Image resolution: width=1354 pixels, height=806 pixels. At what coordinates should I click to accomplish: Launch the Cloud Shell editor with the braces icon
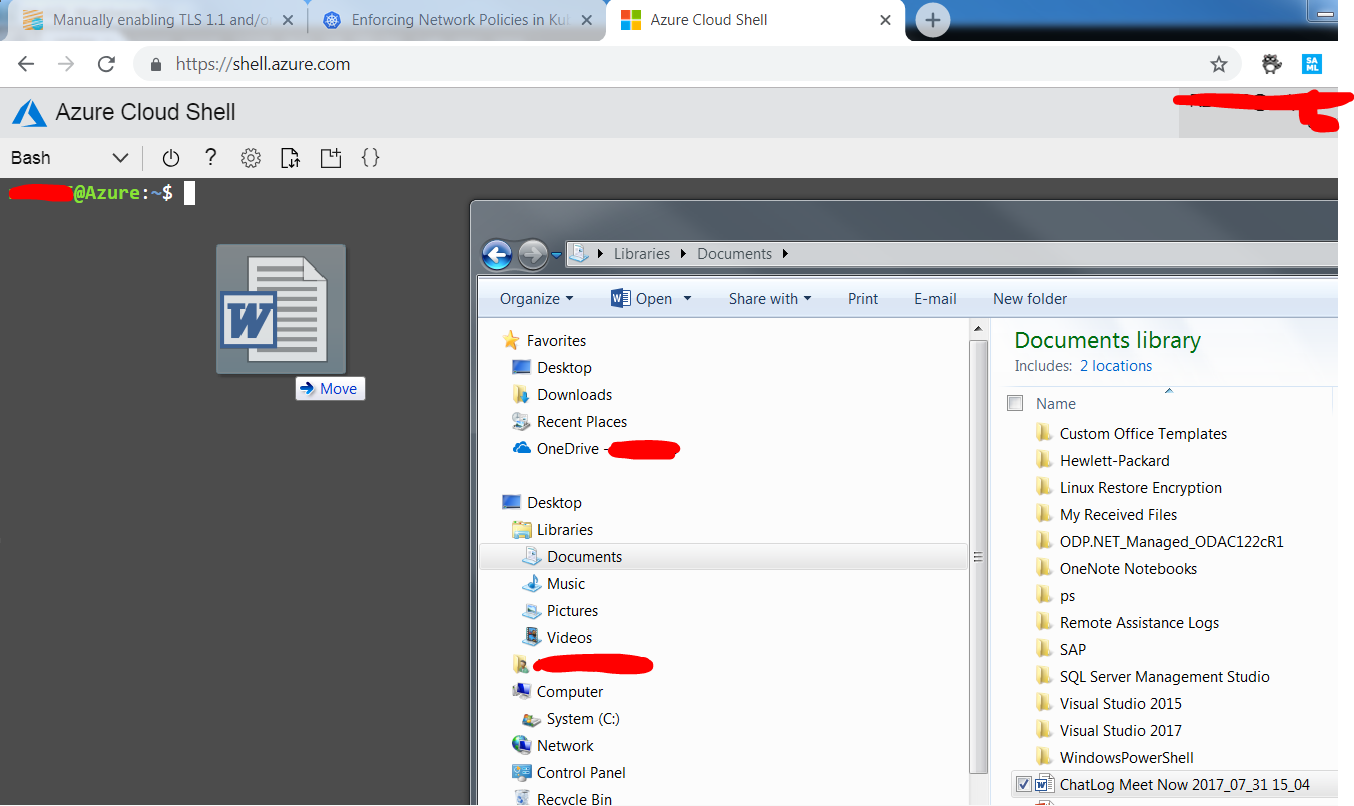click(370, 157)
